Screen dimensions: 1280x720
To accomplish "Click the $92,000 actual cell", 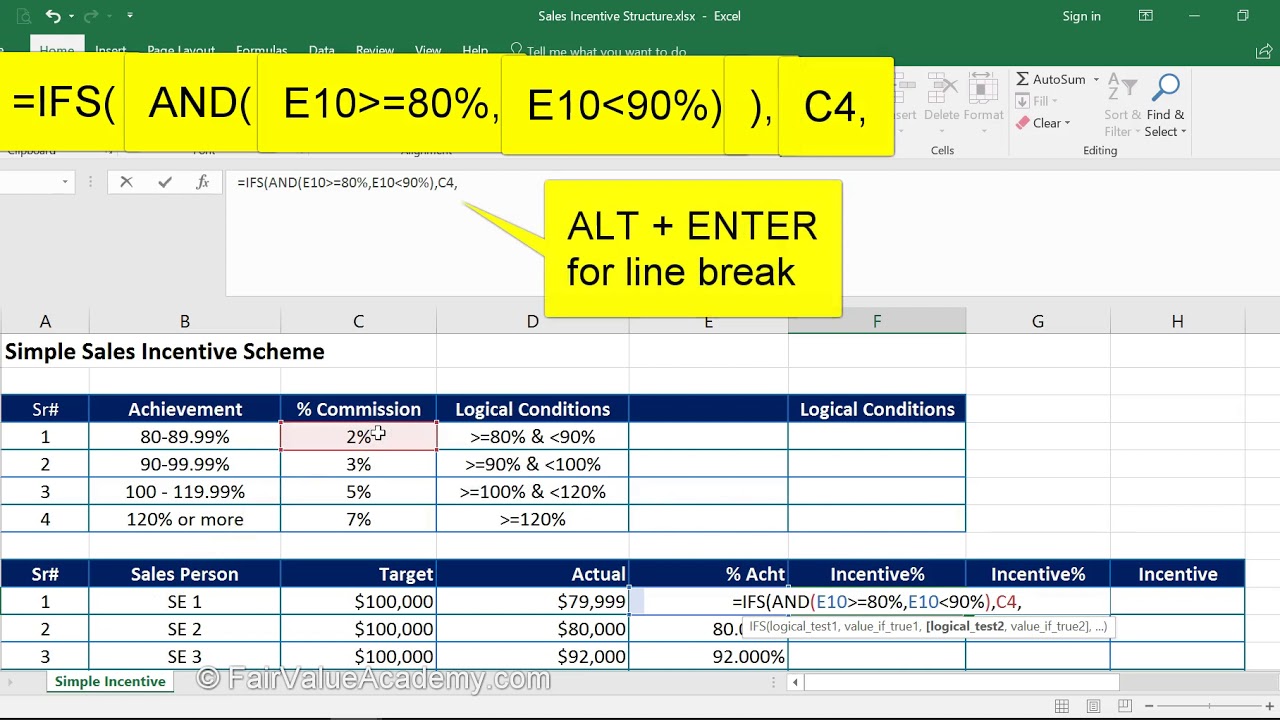I will tap(532, 656).
